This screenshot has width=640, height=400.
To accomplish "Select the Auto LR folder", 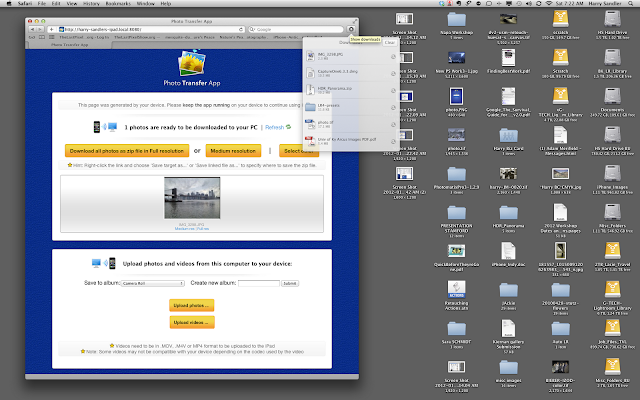I will click(x=560, y=329).
